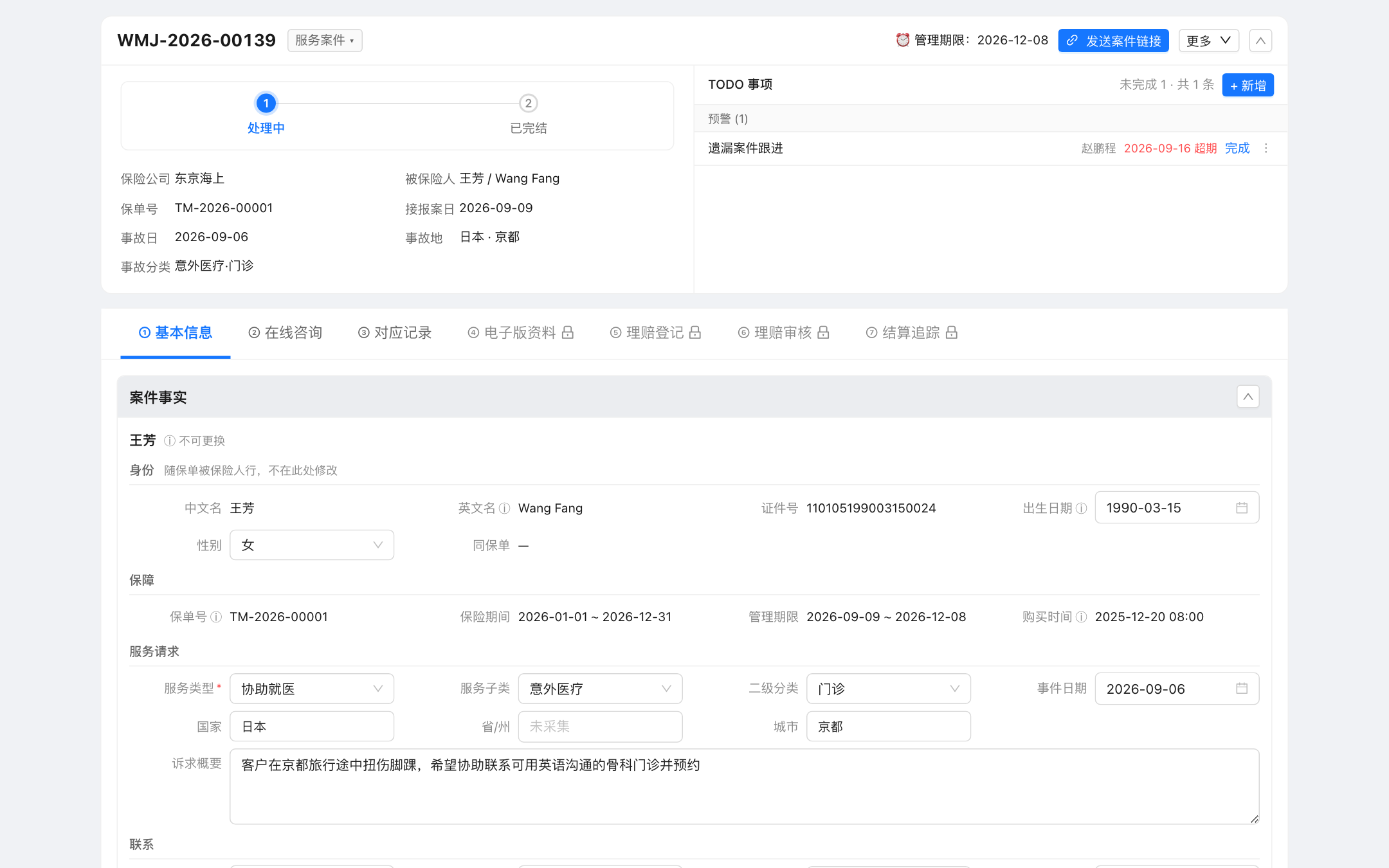
Task: Click the 省/州 input field
Action: [x=600, y=727]
